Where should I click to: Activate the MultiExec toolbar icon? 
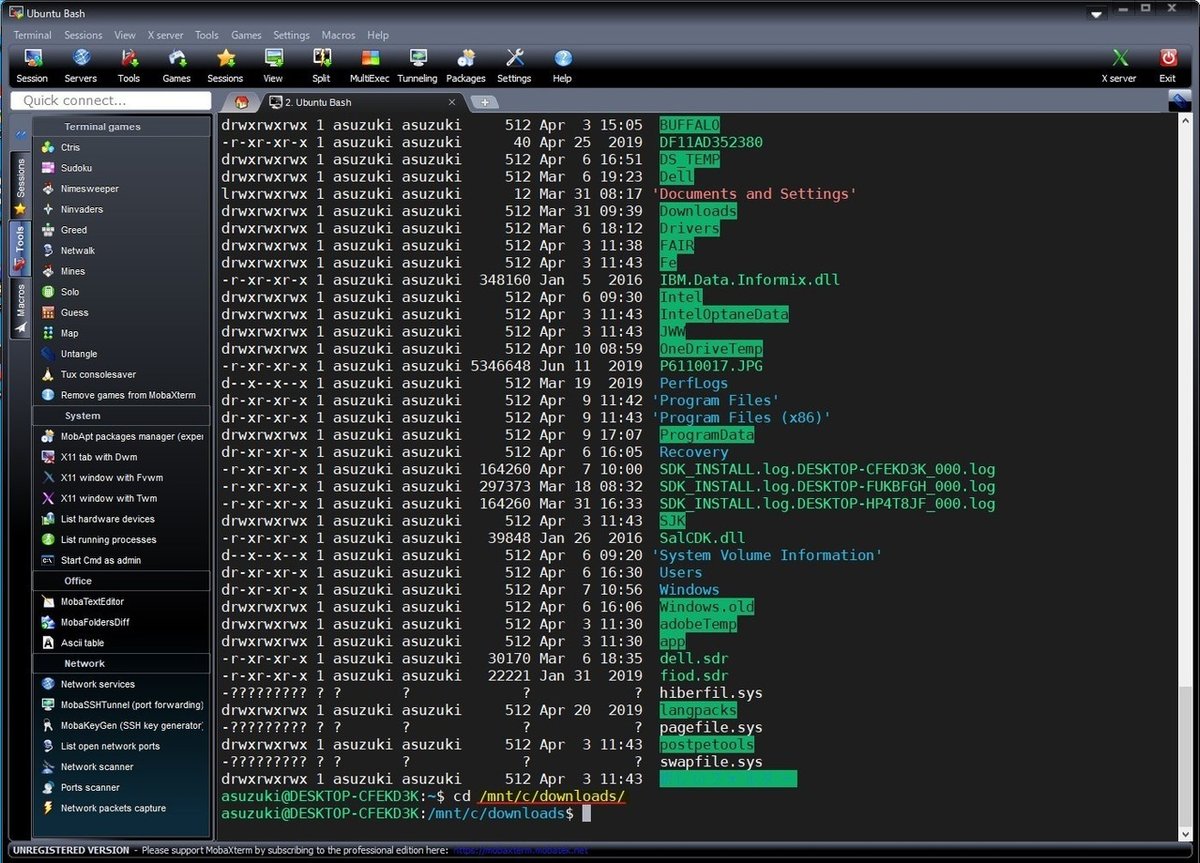click(370, 67)
